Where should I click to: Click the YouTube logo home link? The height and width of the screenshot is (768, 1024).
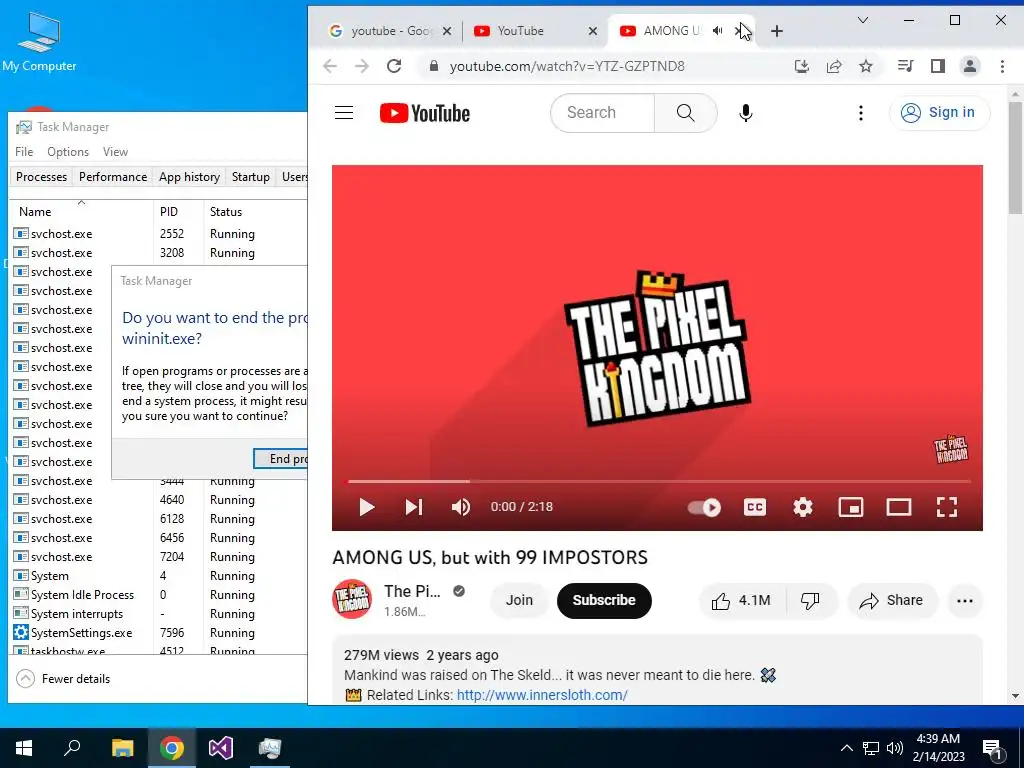(x=424, y=113)
